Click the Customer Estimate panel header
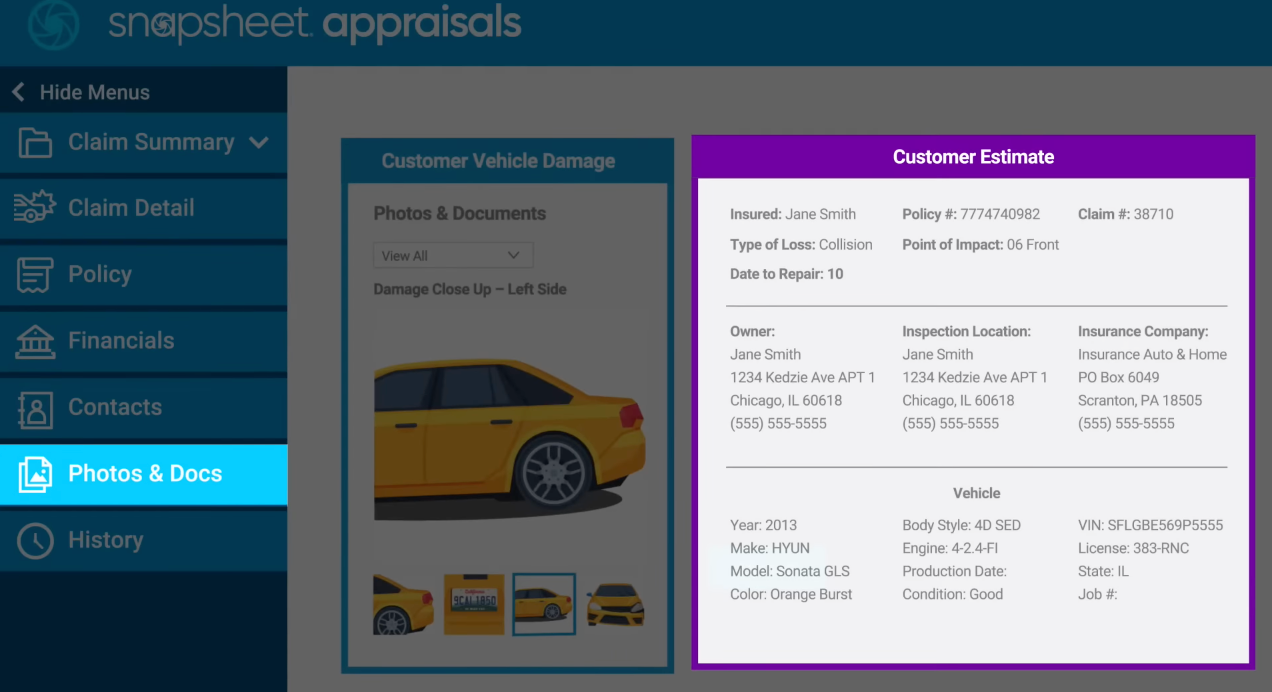This screenshot has height=692, width=1272. click(x=972, y=157)
